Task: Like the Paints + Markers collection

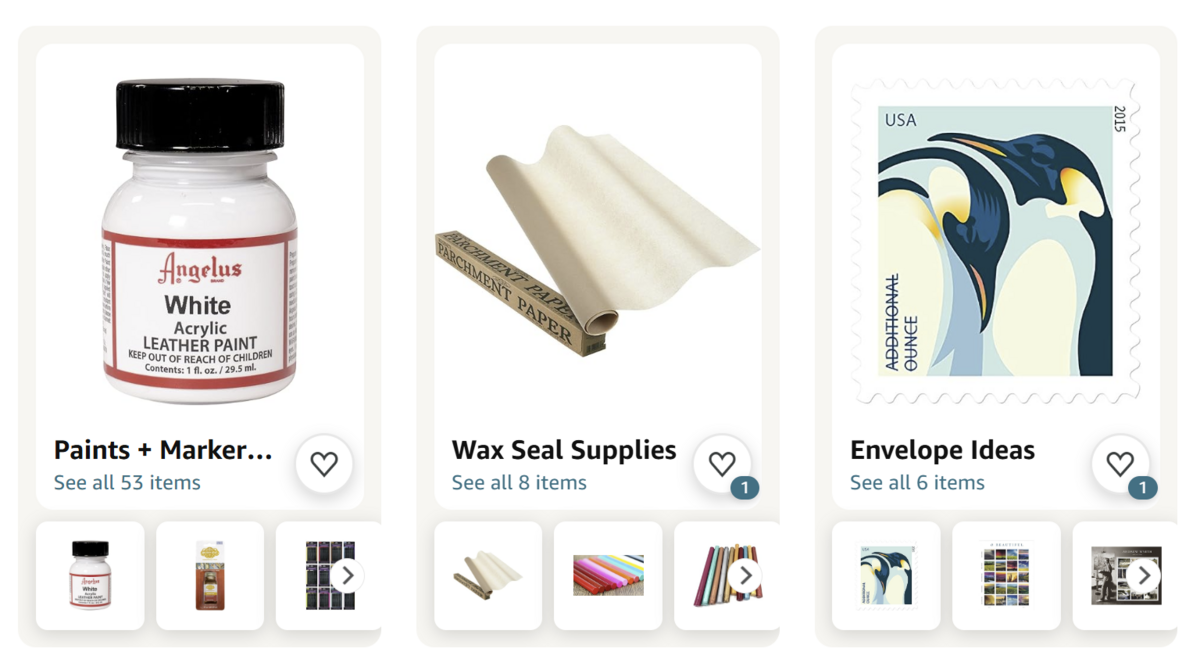Action: [x=324, y=464]
